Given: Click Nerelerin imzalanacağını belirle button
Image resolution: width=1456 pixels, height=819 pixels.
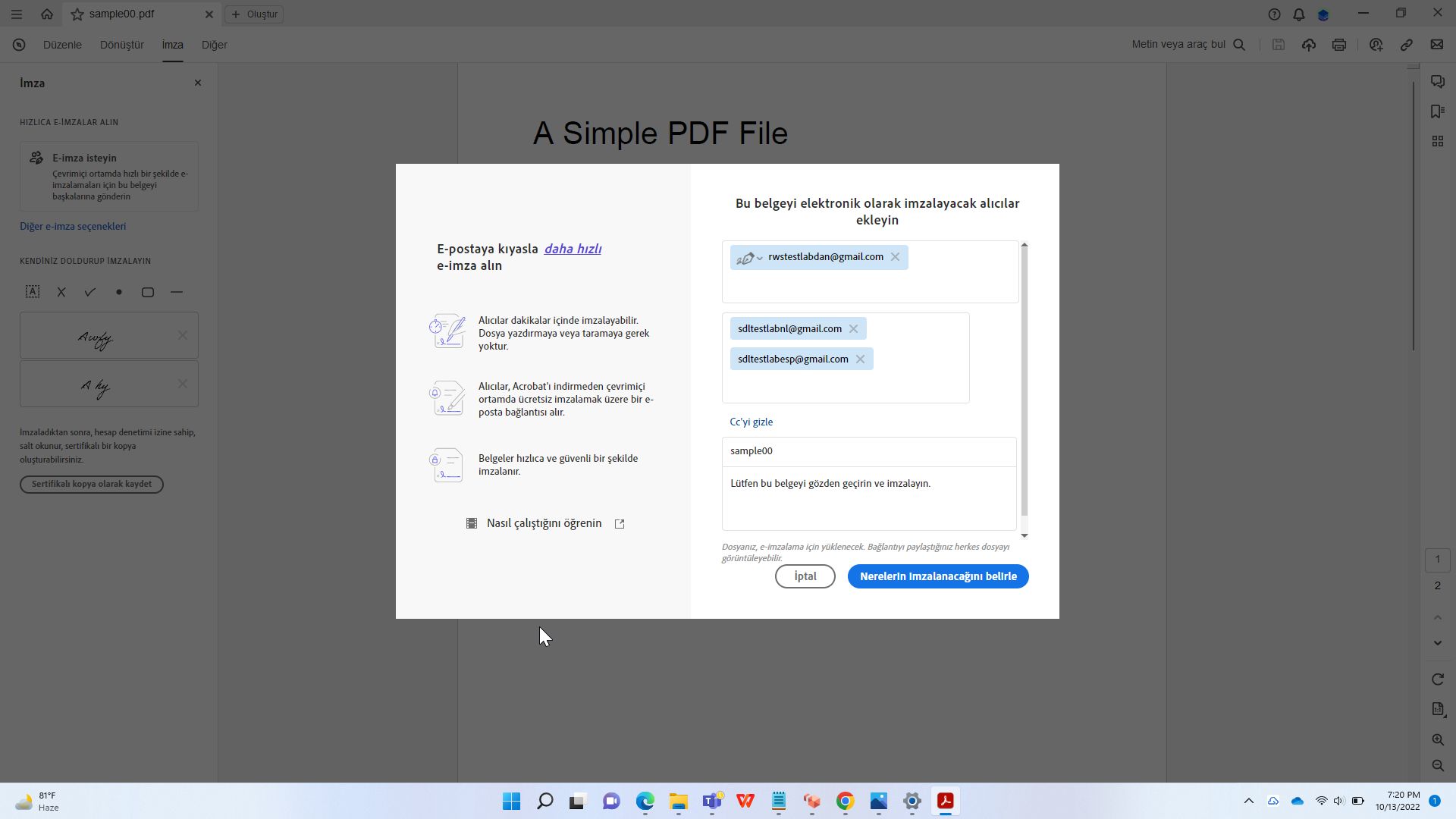Looking at the screenshot, I should [x=937, y=576].
